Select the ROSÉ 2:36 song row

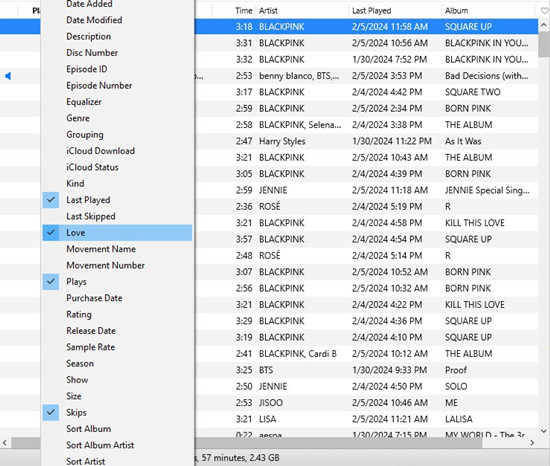click(366, 207)
